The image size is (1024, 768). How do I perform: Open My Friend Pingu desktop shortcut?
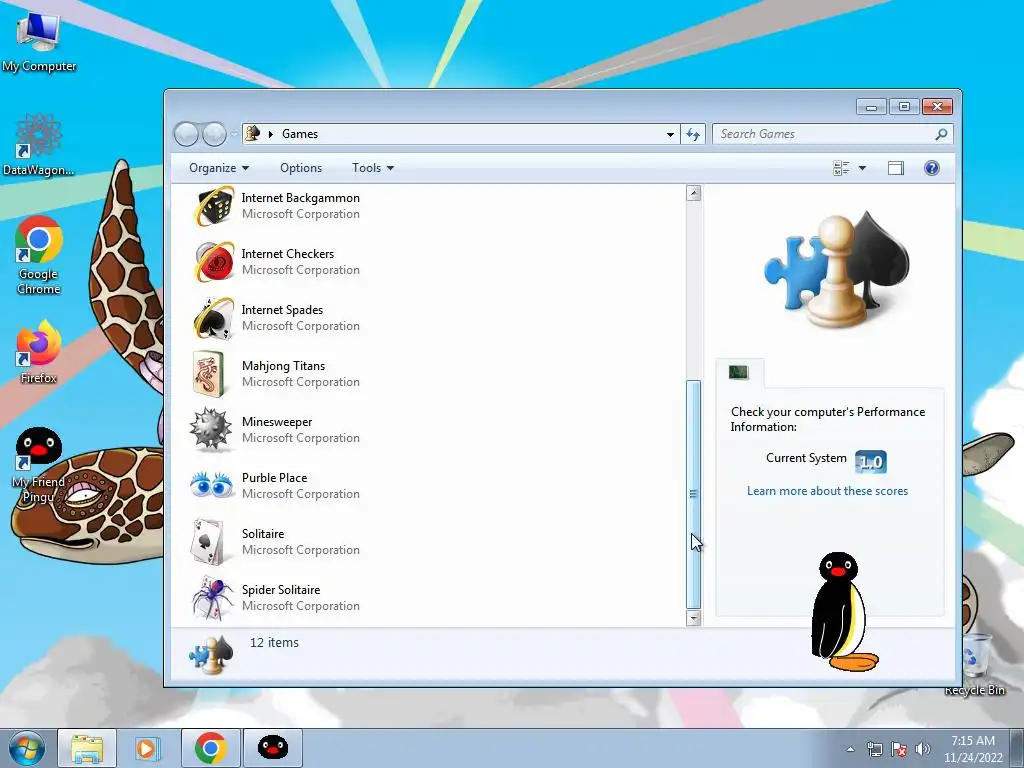tap(39, 465)
